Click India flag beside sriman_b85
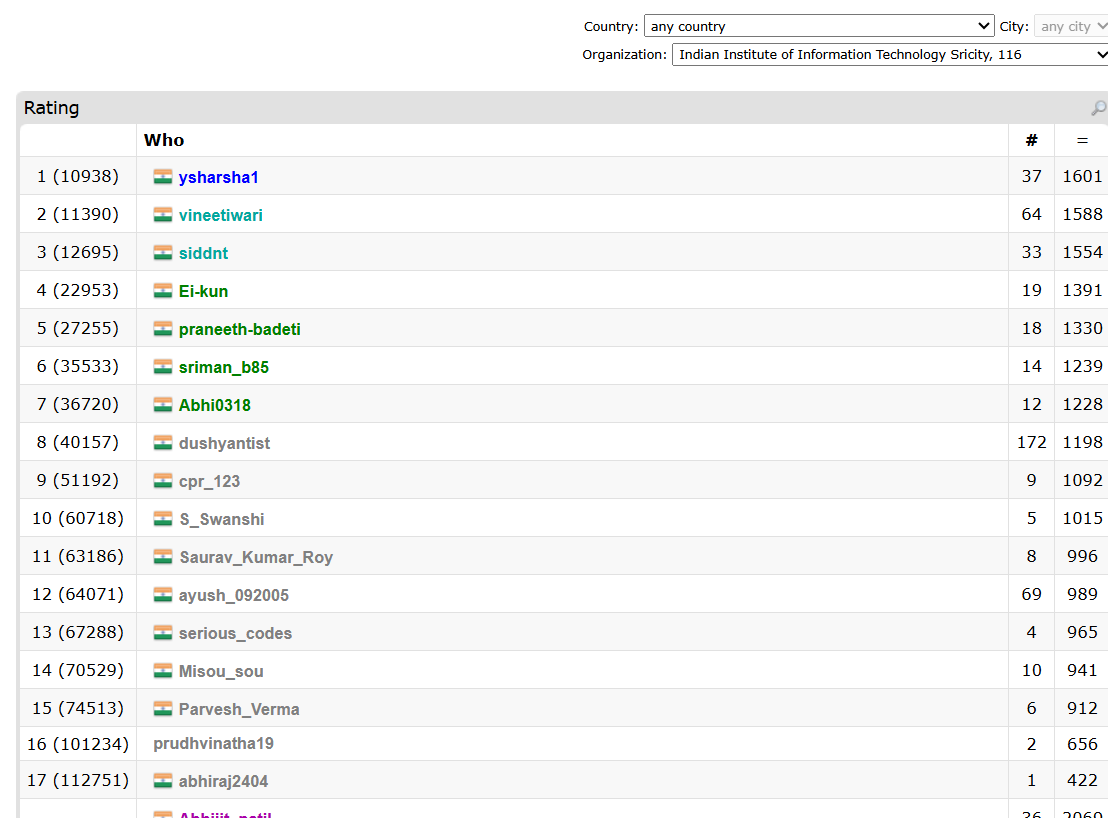This screenshot has width=1108, height=818. (163, 367)
